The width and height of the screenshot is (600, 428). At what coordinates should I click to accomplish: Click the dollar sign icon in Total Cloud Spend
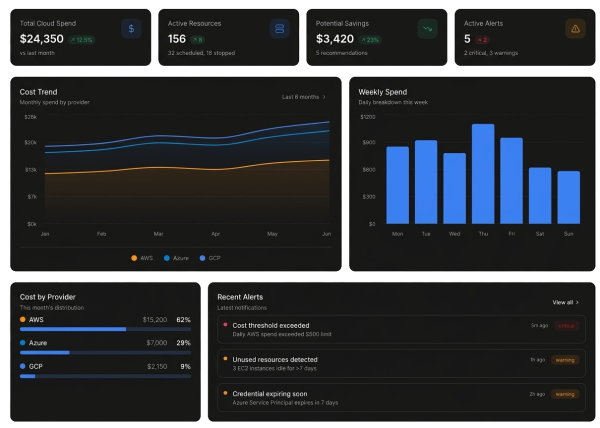[130, 30]
